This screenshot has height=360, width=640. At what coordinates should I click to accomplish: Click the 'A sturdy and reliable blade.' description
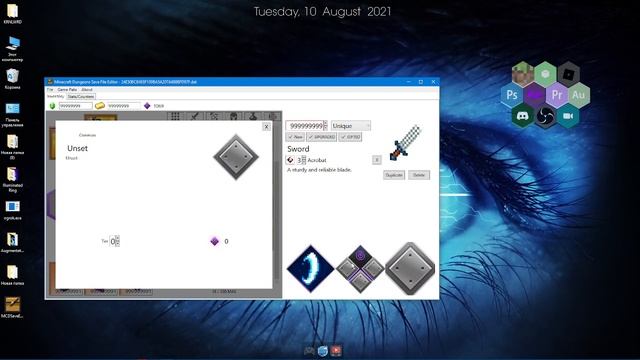point(319,170)
